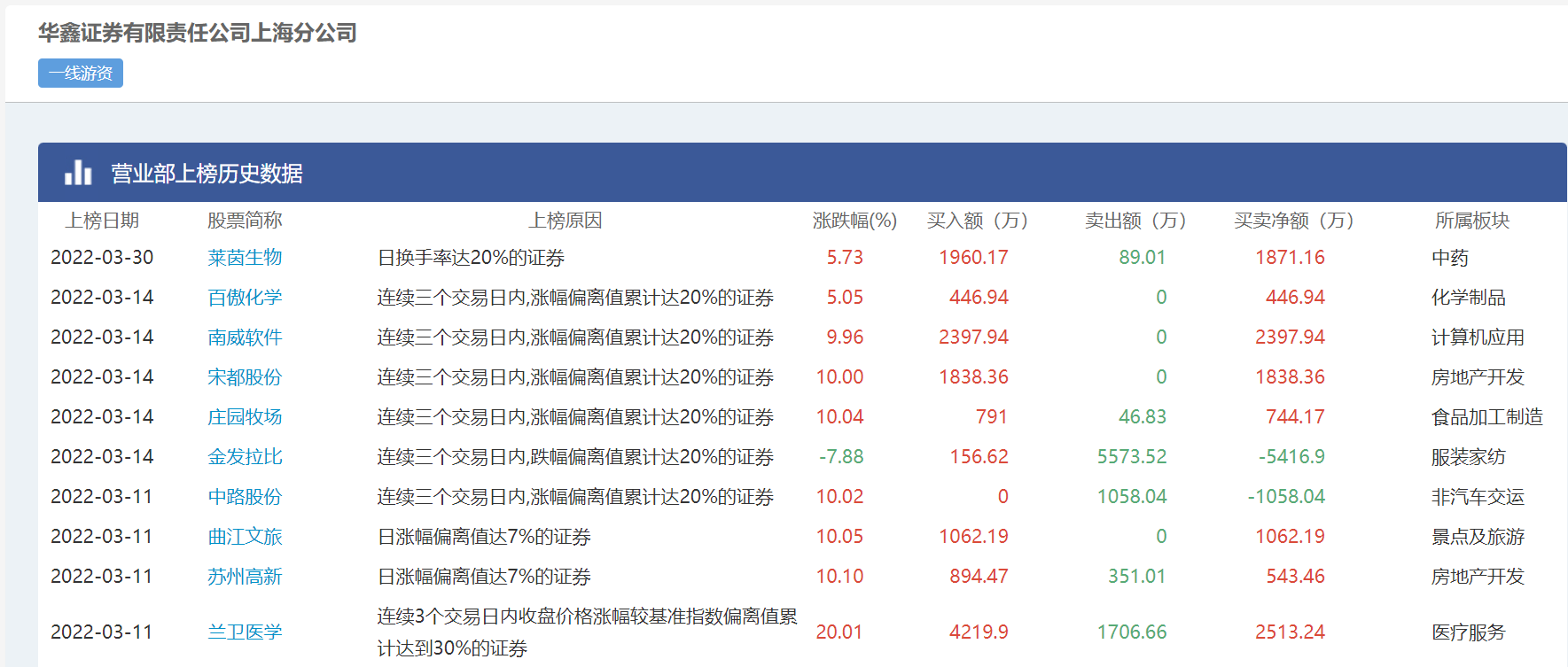Viewport: 1568px width, 667px height.
Task: Click the sell amount 351.01
Action: click(x=1136, y=577)
